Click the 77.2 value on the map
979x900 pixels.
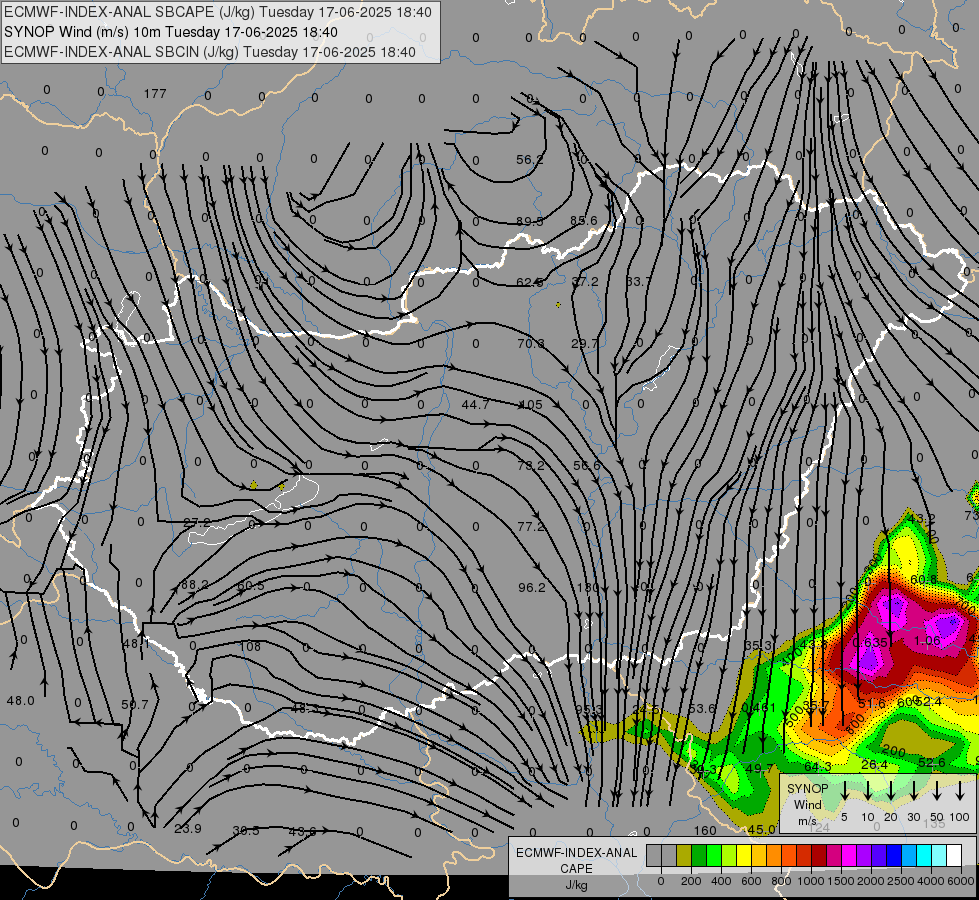[531, 527]
